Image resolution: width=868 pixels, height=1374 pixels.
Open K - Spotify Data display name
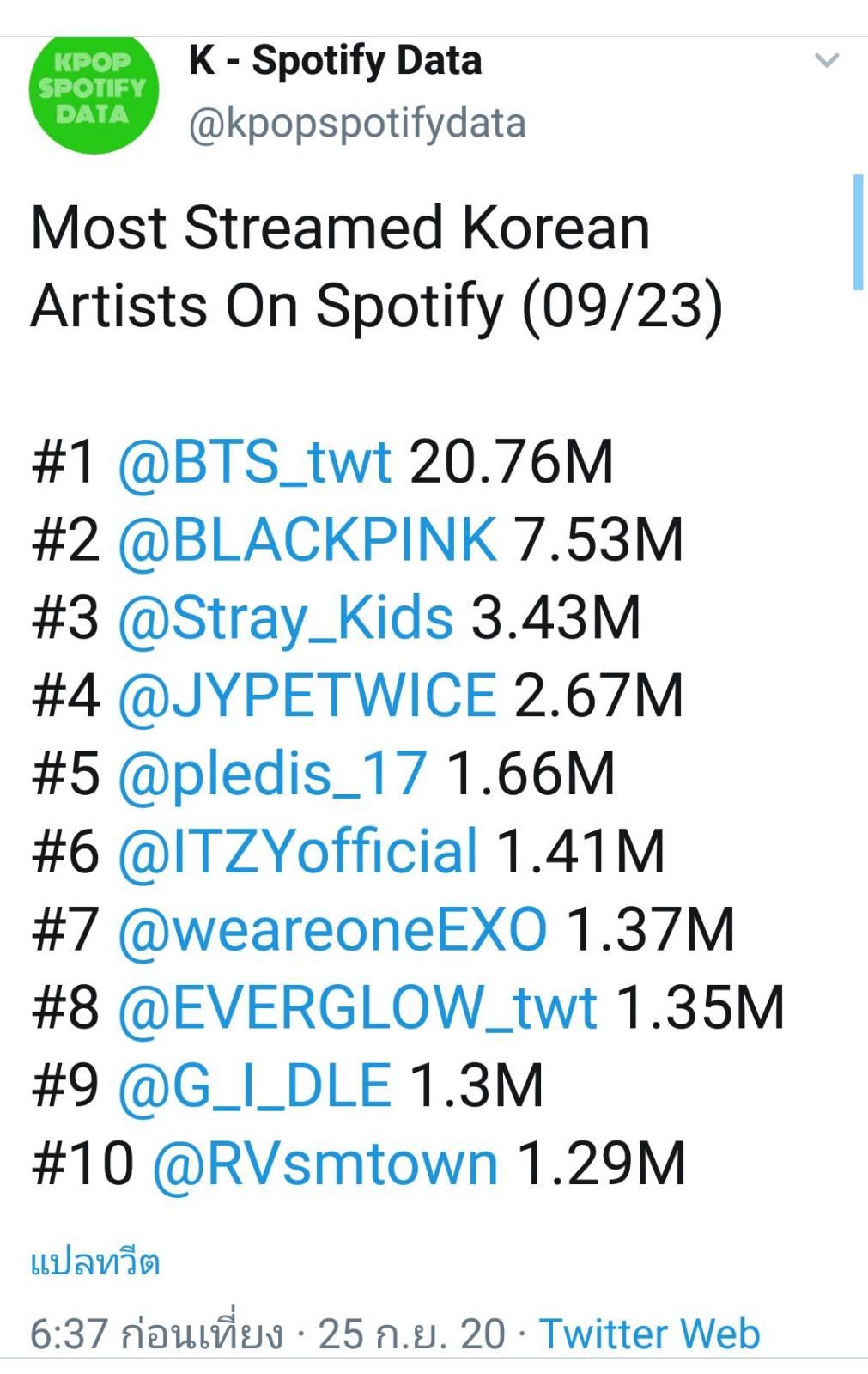336,61
